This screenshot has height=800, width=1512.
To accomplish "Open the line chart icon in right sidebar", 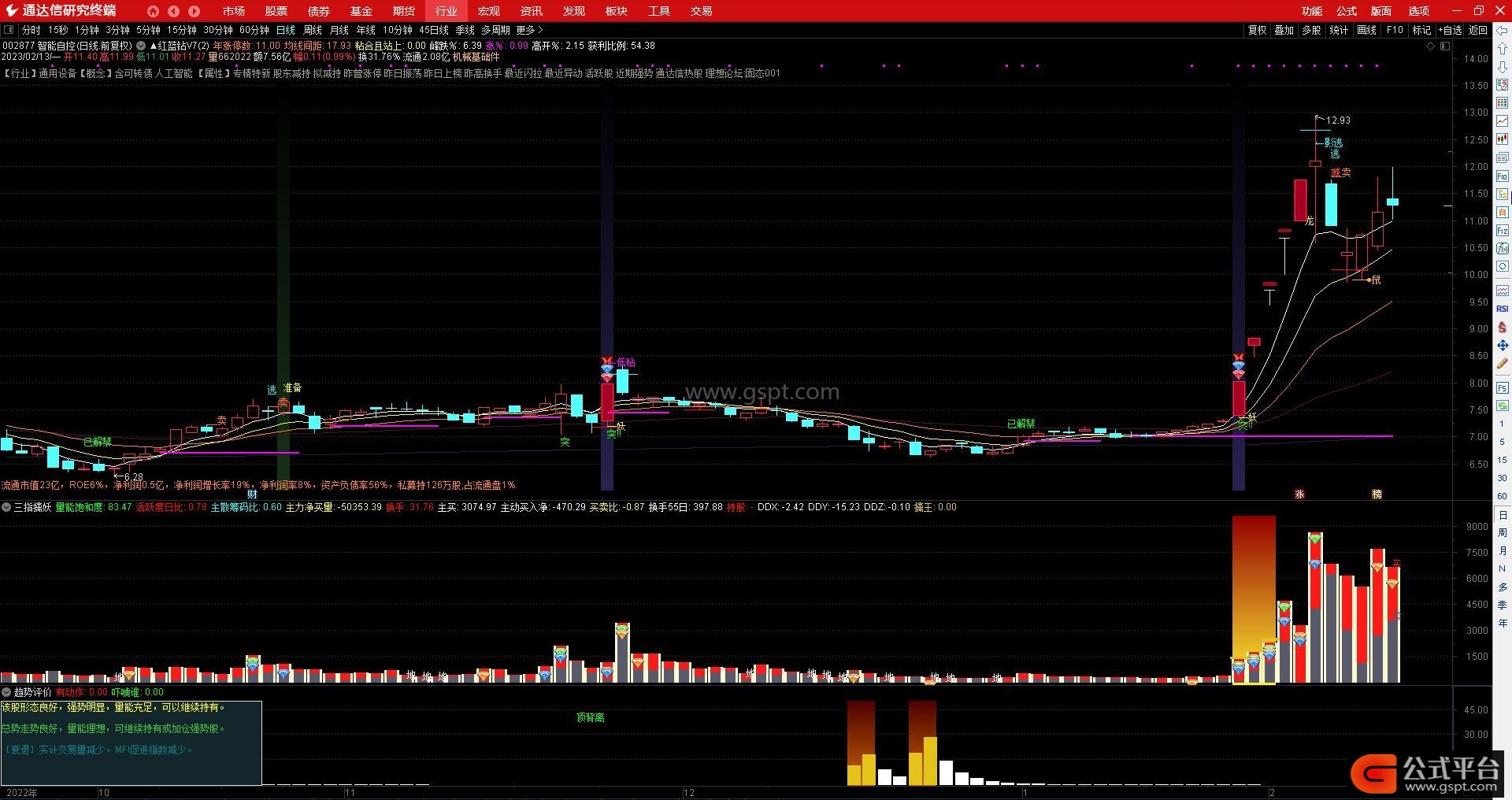I will [1503, 120].
